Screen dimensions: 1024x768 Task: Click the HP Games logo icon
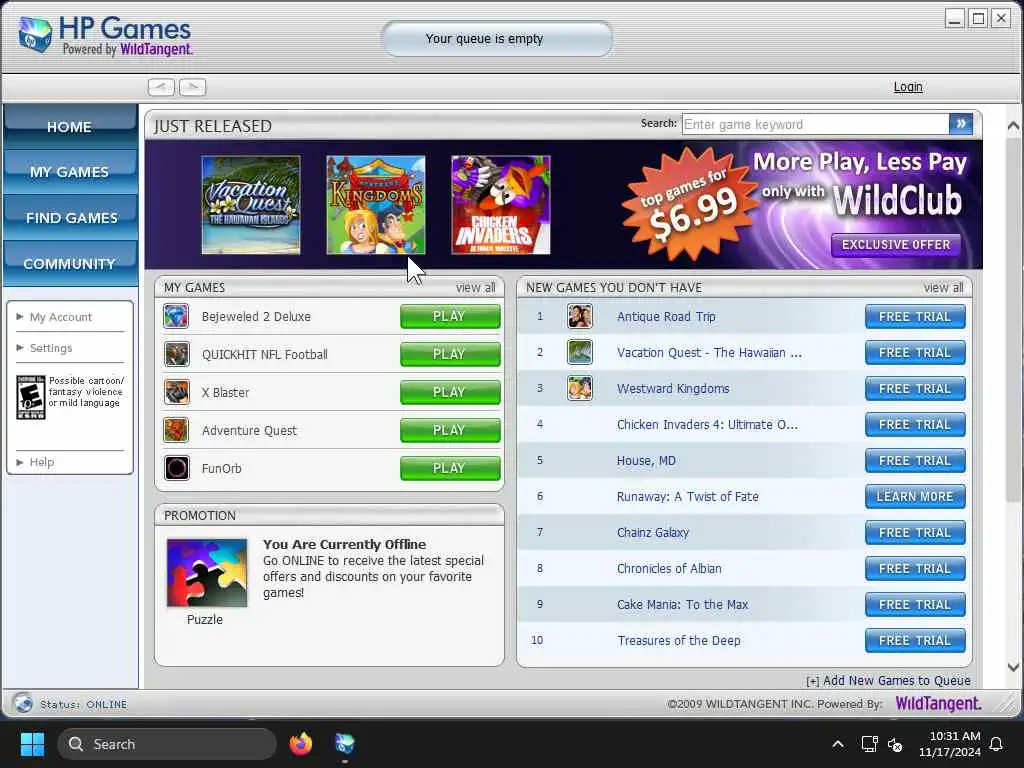(x=35, y=34)
